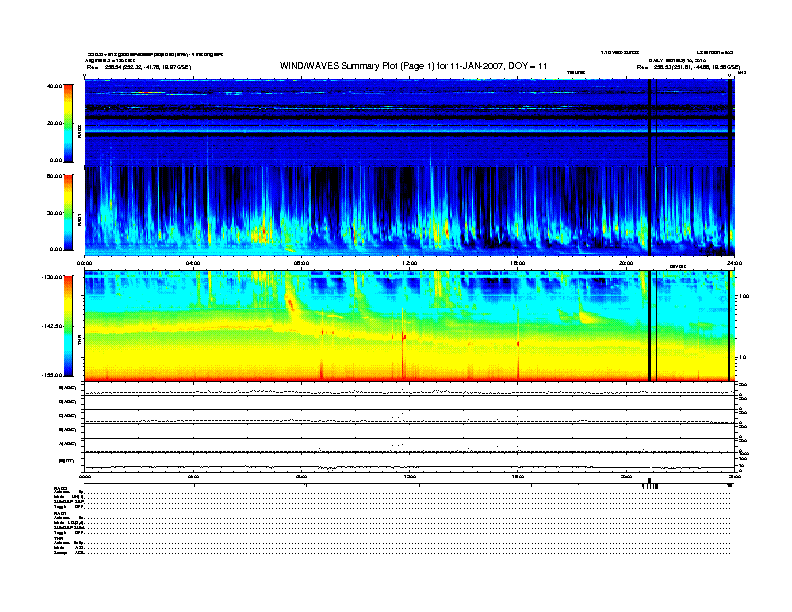Click the RAD1 spectrogram color scale bar
792x612 pixels.
click(68, 212)
